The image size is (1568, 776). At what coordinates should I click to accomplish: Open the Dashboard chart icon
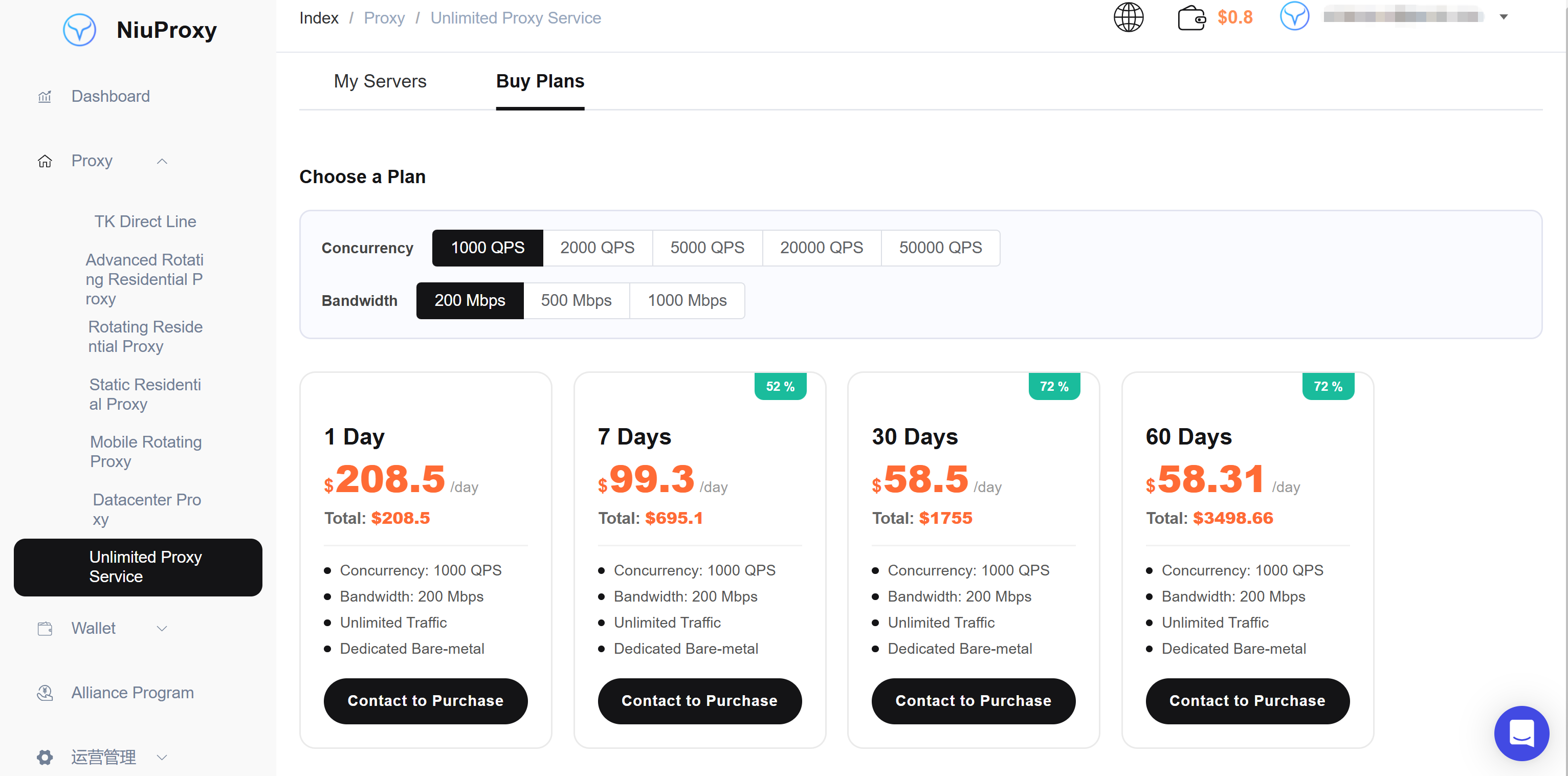(x=45, y=96)
